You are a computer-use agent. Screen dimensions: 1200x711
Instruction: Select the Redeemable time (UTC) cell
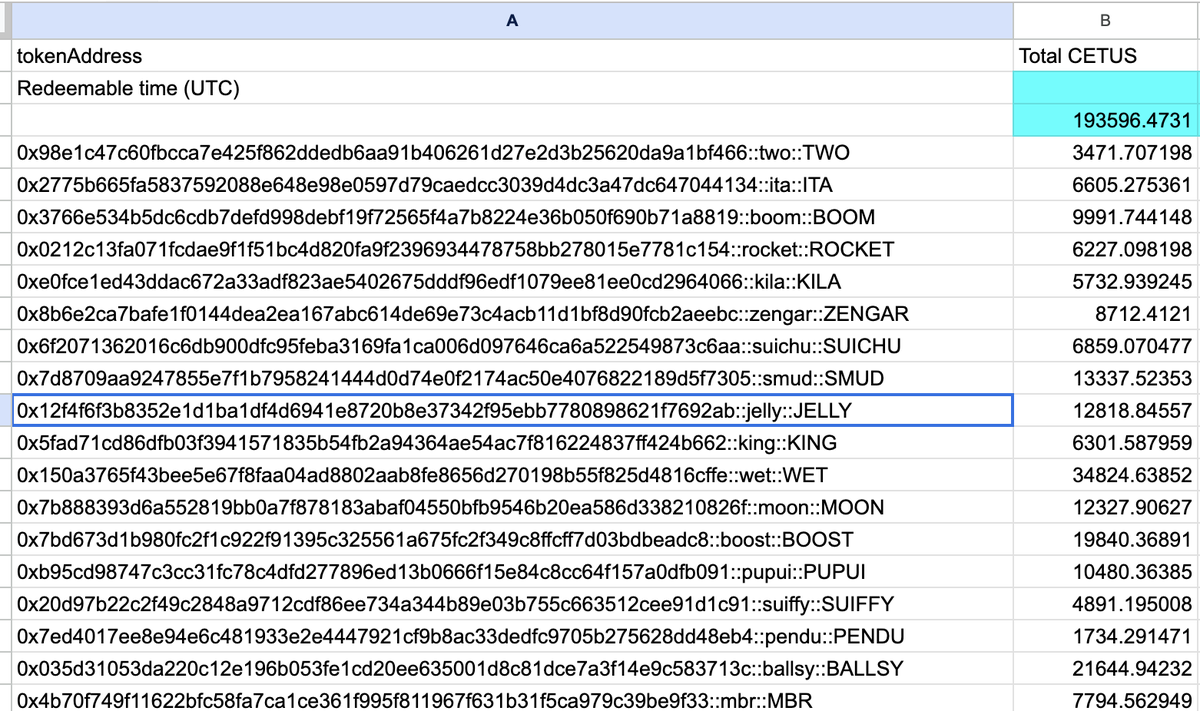click(x=512, y=88)
